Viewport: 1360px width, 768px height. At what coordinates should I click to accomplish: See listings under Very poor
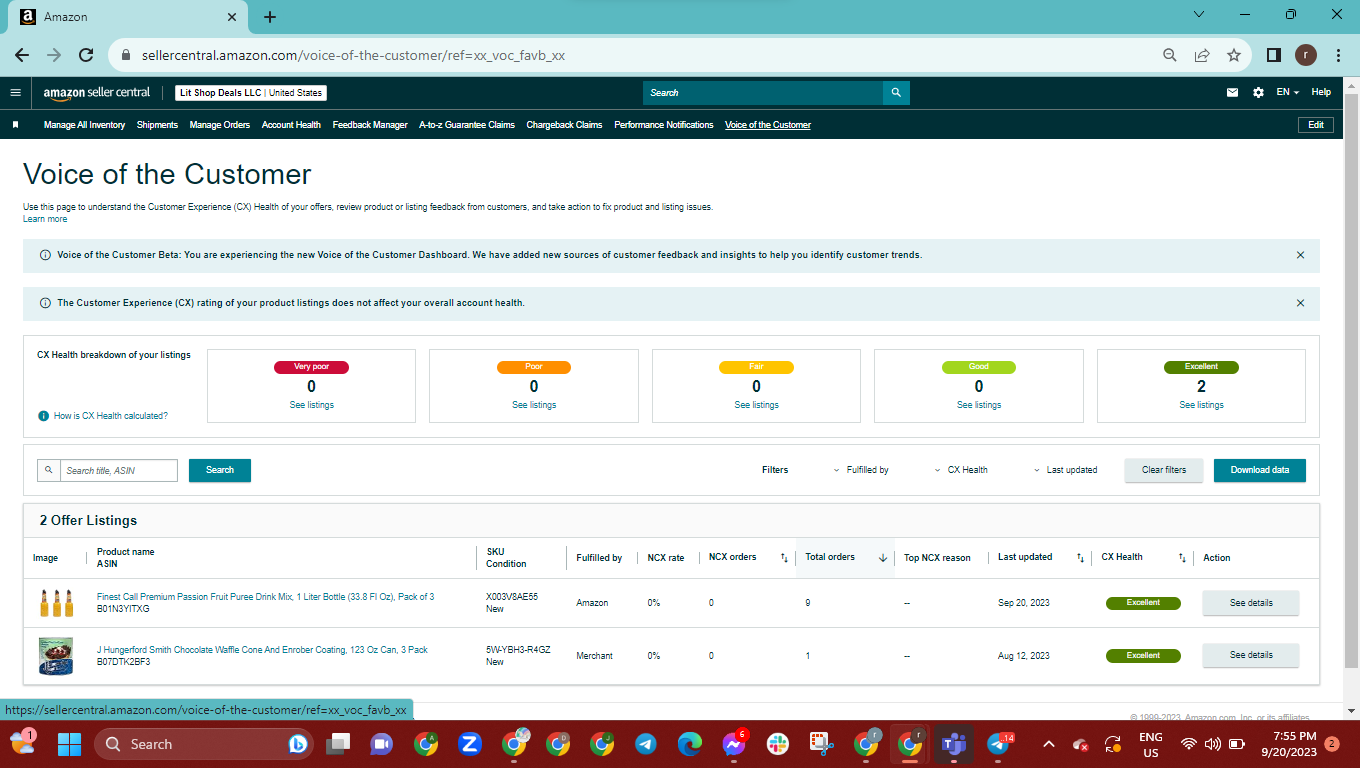312,405
